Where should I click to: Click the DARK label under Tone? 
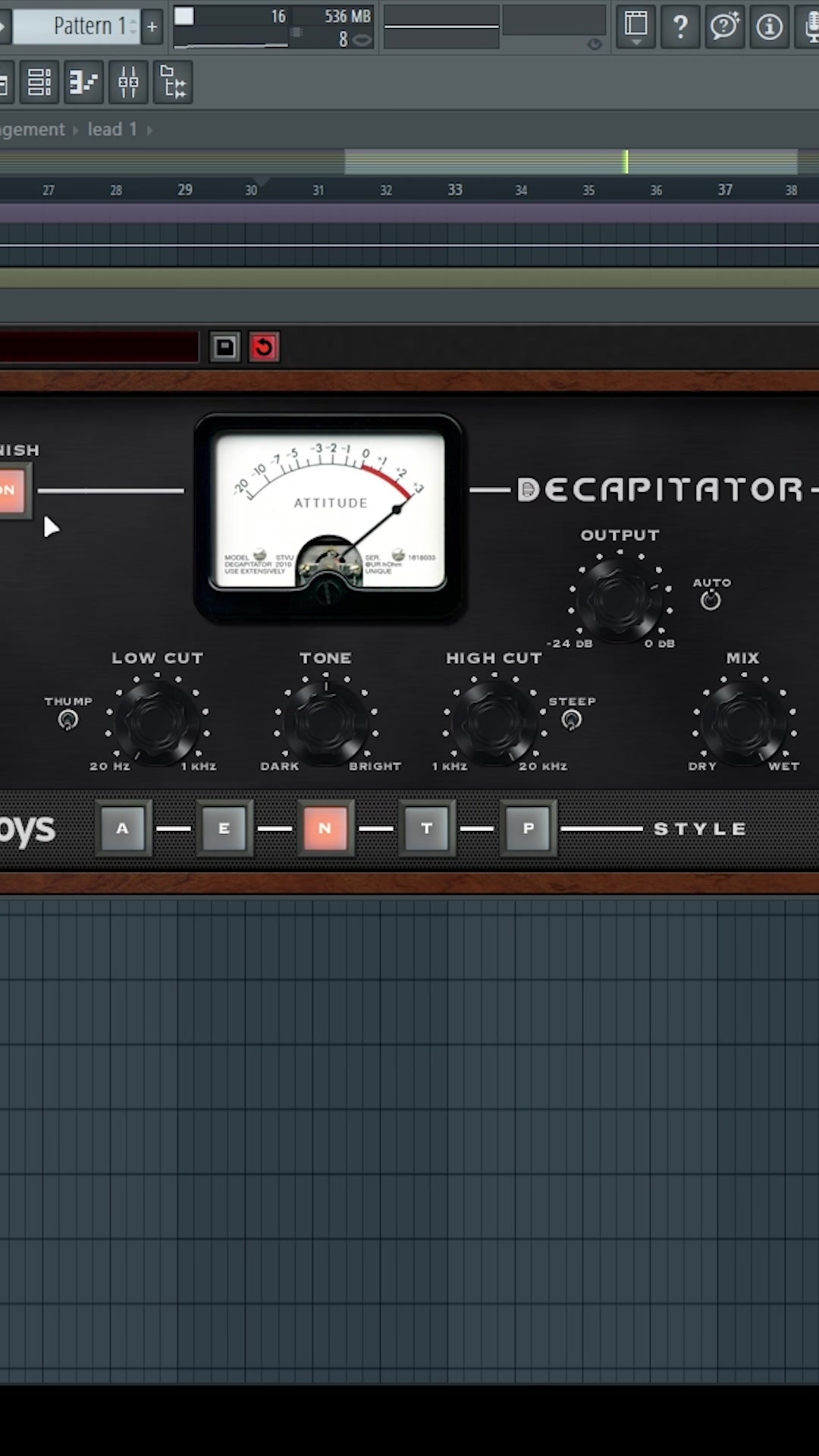coord(280,766)
